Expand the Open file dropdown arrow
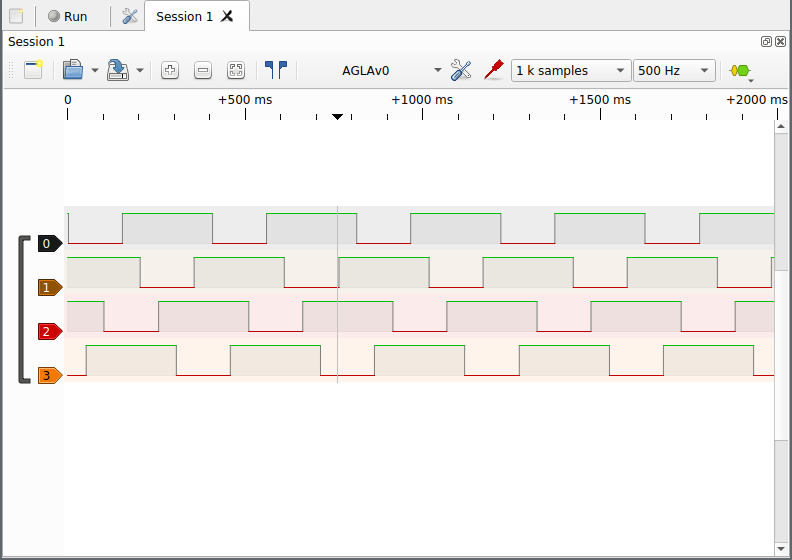Viewport: 792px width, 560px height. point(94,70)
